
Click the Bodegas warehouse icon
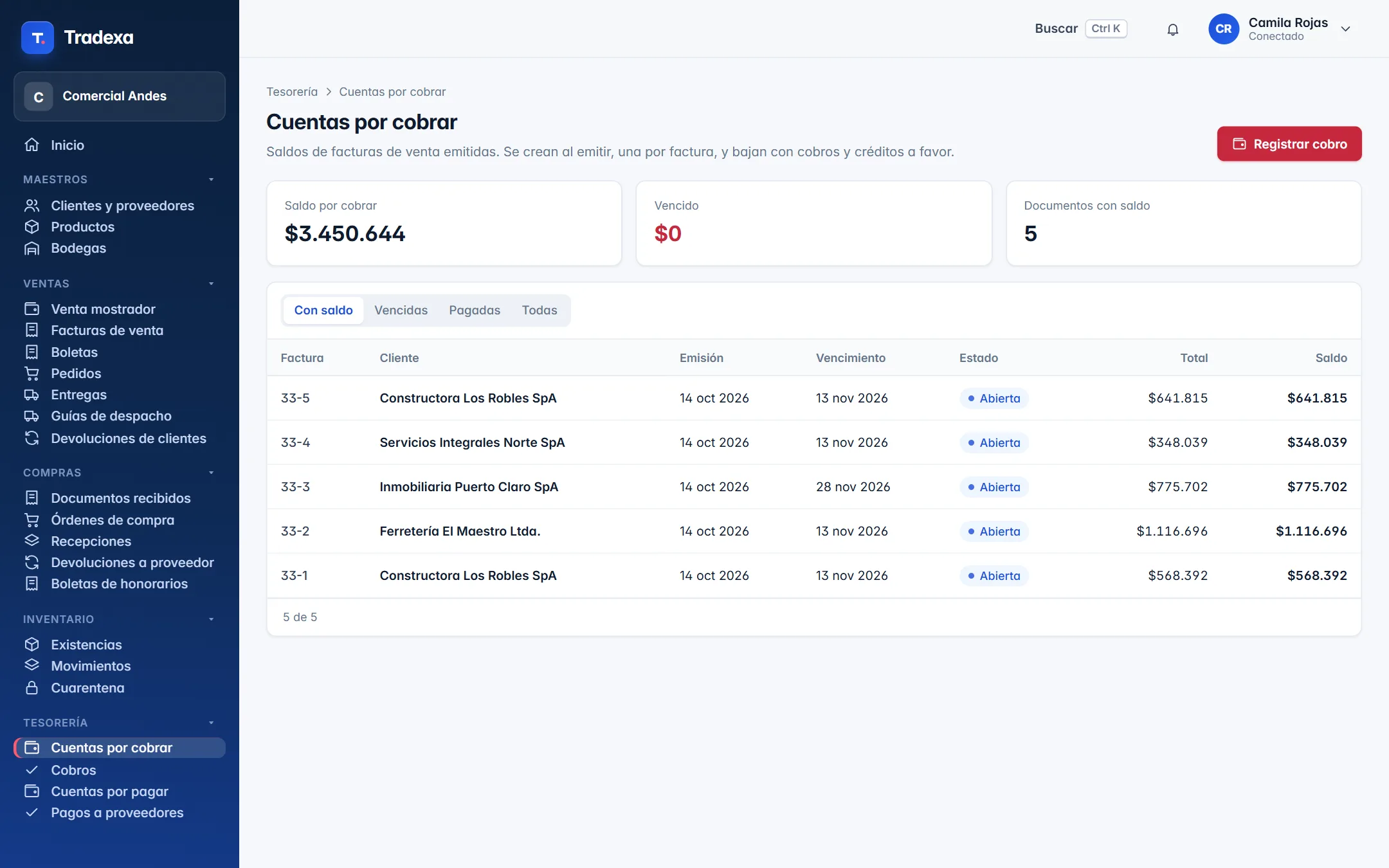[x=32, y=248]
